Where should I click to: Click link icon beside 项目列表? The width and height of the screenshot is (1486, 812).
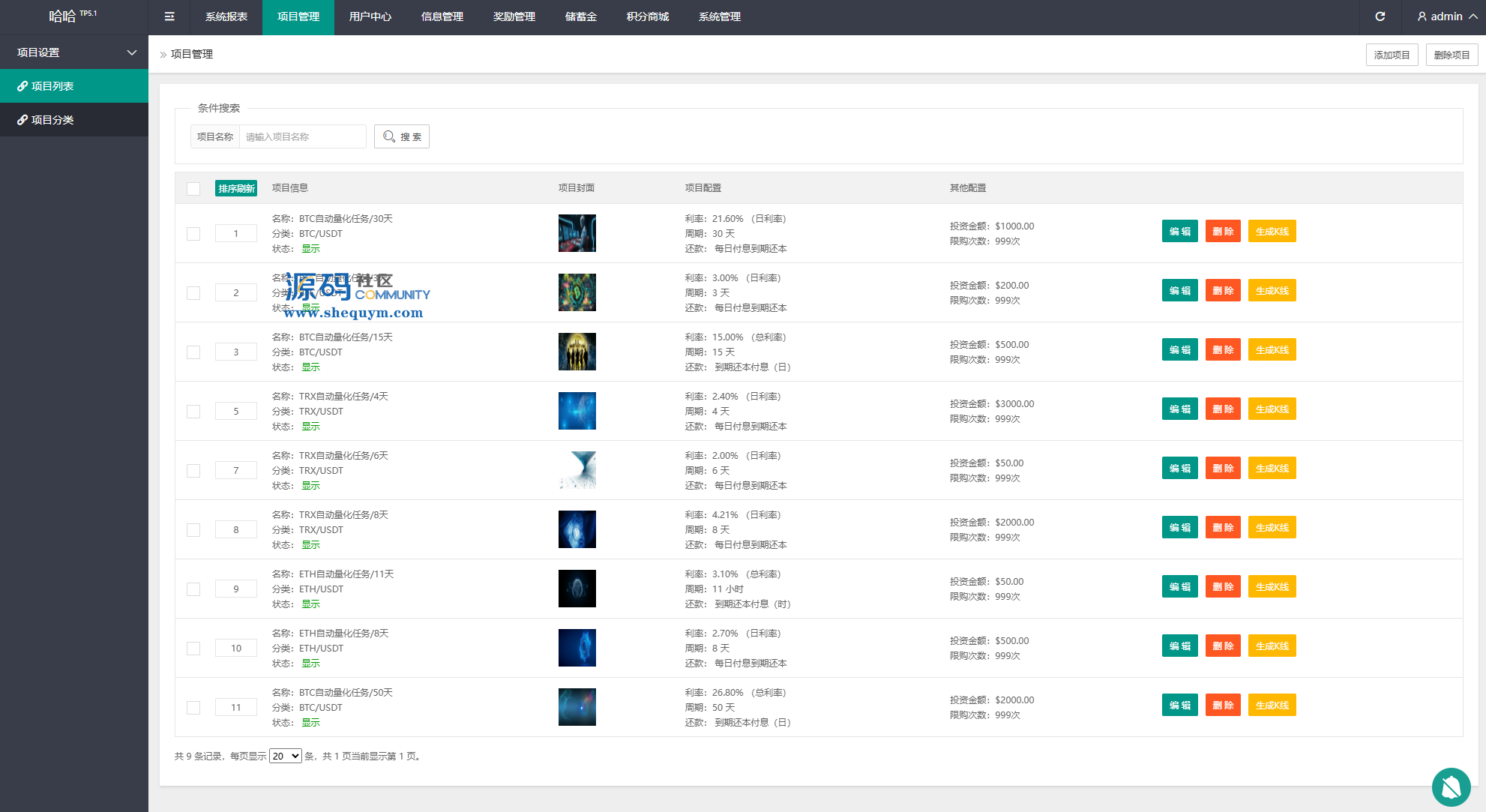[x=22, y=86]
